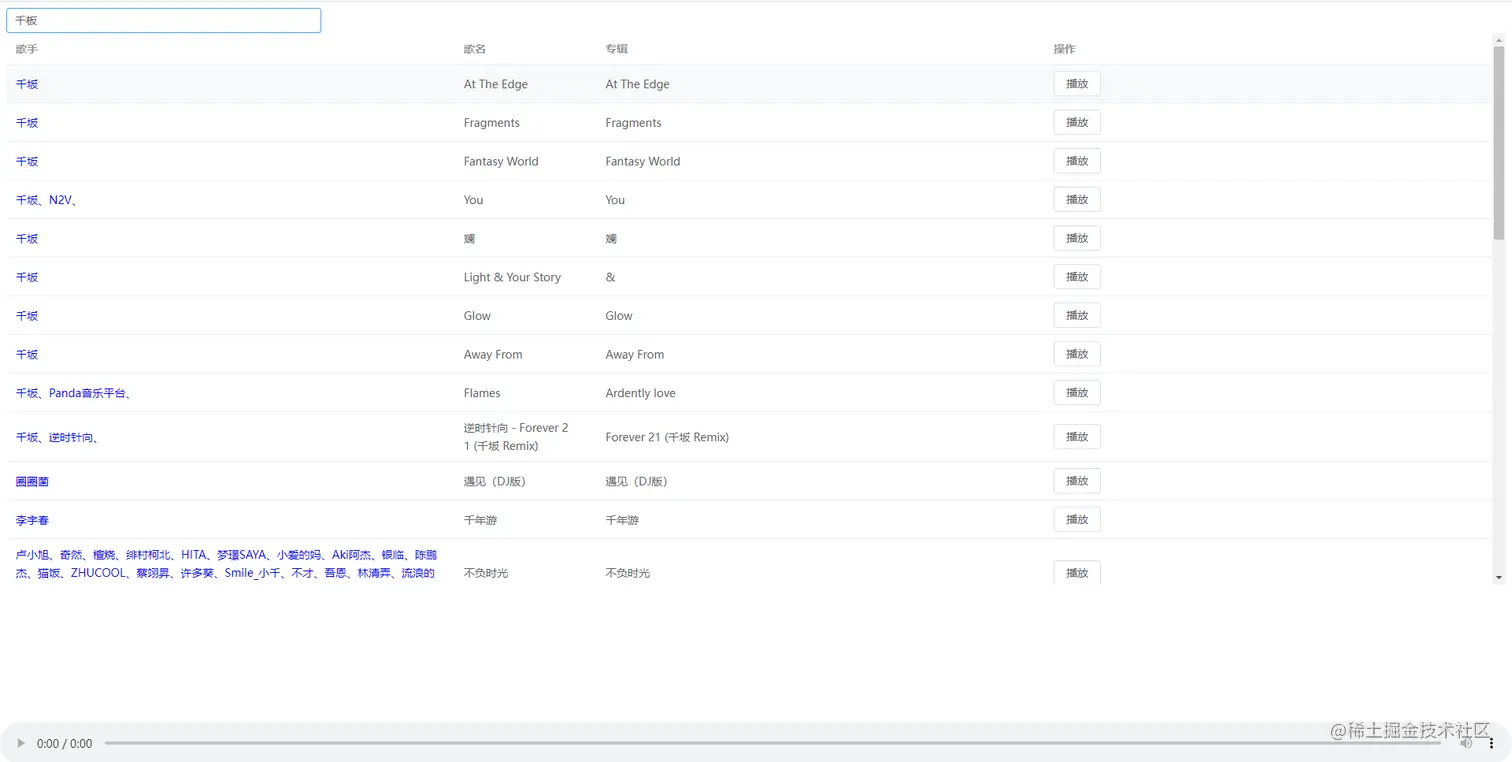Click 播放 for the Flames row
Image resolution: width=1512 pixels, height=762 pixels.
click(1077, 392)
